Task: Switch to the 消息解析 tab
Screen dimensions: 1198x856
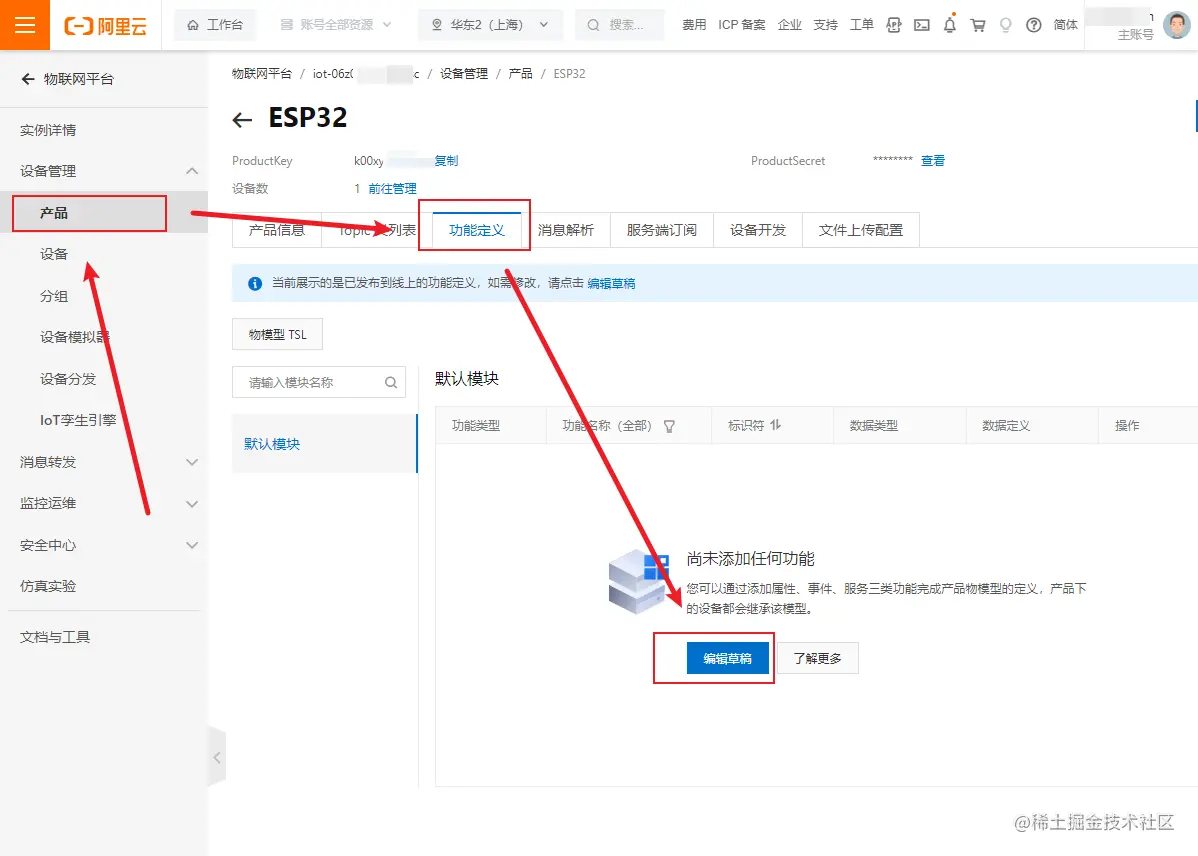Action: click(565, 229)
